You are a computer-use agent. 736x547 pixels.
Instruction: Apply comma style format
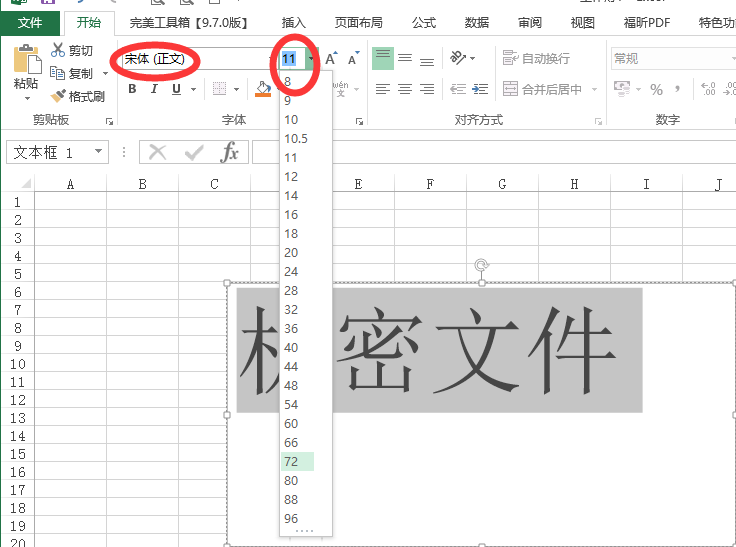coord(677,89)
